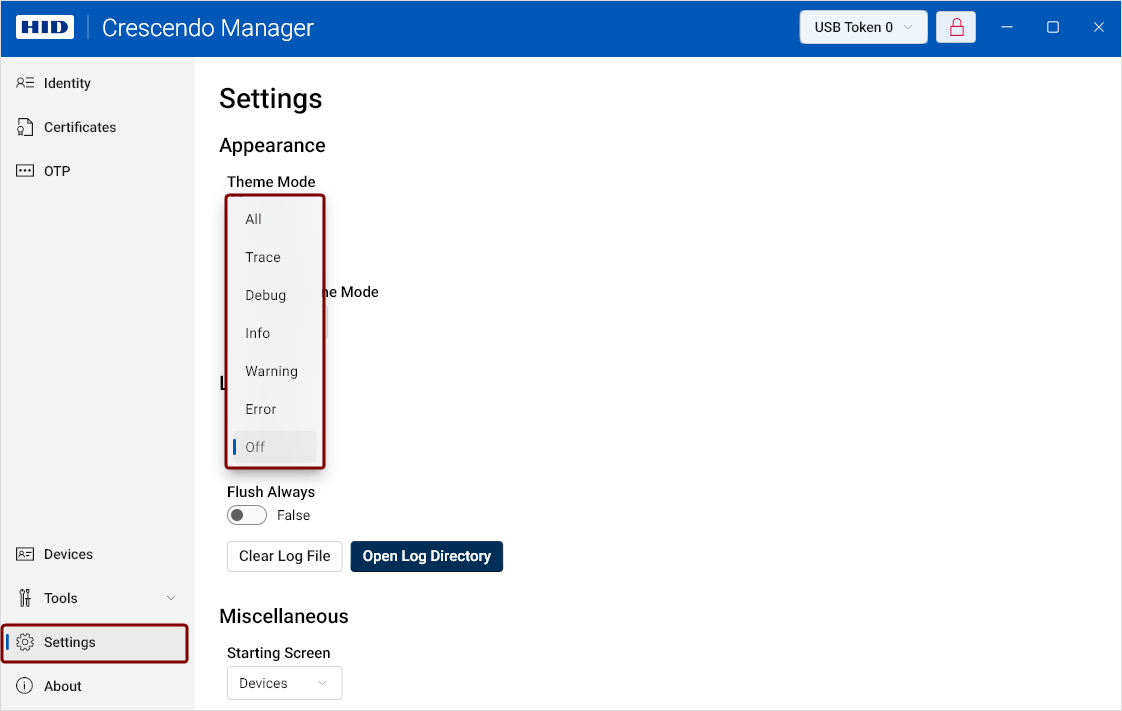Open the USB Token 0 dropdown
1122x711 pixels.
pyautogui.click(x=863, y=27)
